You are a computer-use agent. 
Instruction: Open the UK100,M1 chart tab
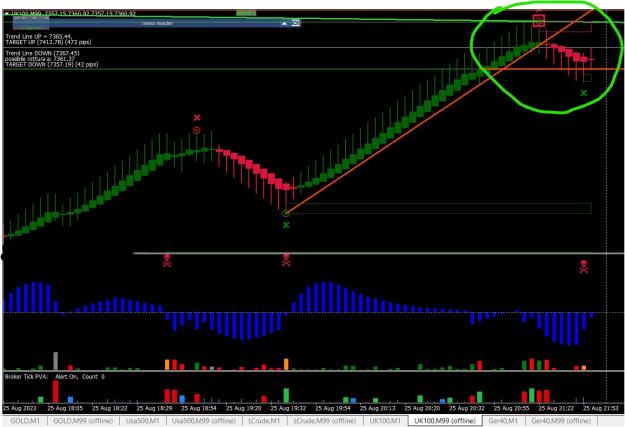click(385, 421)
